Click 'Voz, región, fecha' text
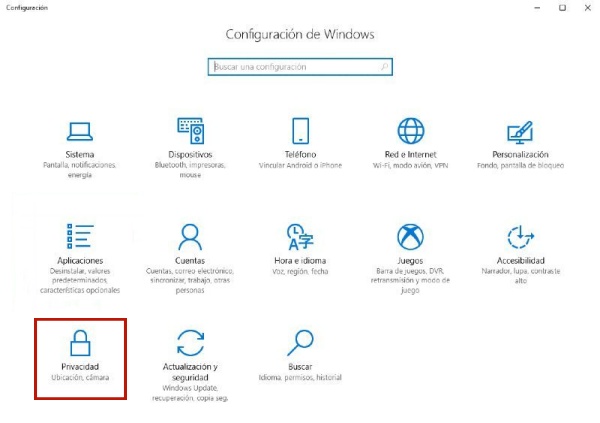The width and height of the screenshot is (600, 423). (300, 271)
